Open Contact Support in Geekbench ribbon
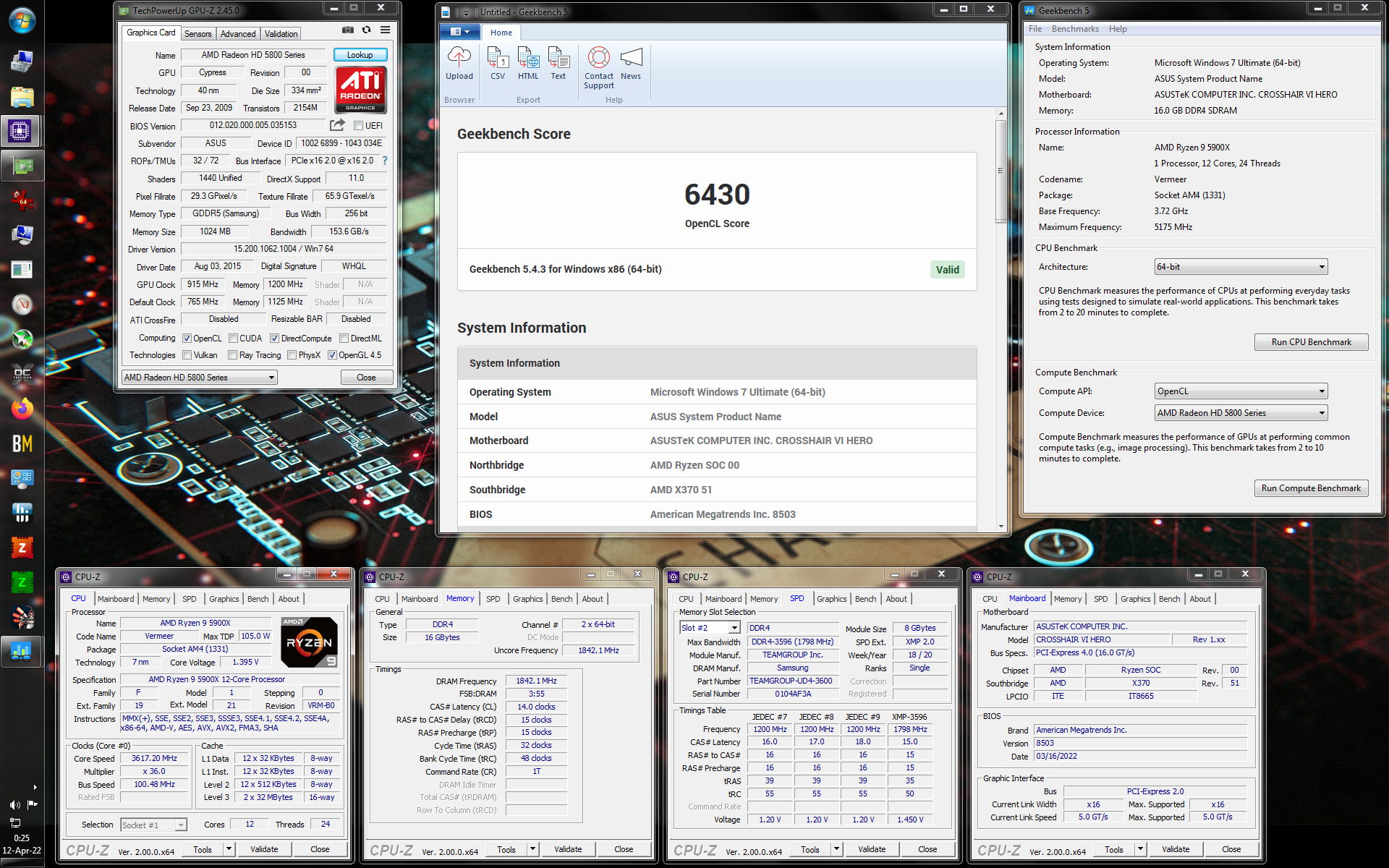The width and height of the screenshot is (1389, 868). coord(599,68)
